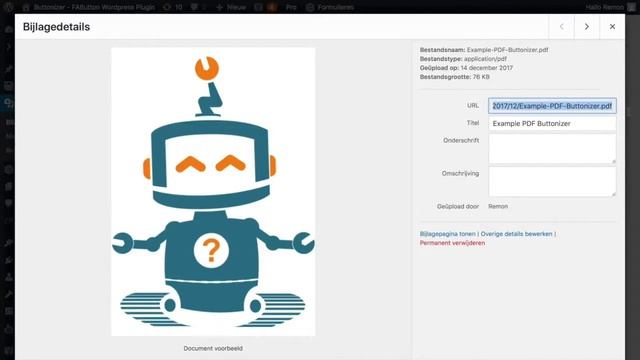Edit the Titel field
This screenshot has height=360, width=640.
(x=552, y=123)
